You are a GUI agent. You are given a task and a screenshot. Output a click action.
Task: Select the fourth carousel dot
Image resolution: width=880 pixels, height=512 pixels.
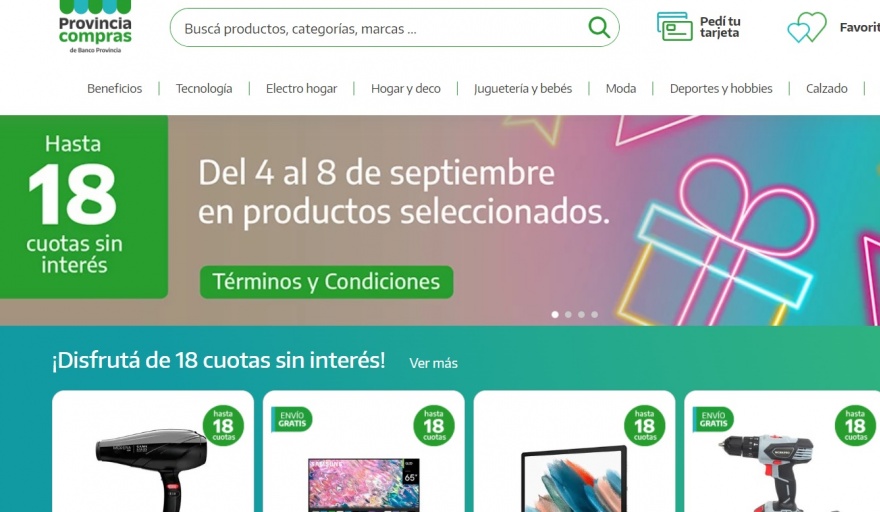[594, 314]
